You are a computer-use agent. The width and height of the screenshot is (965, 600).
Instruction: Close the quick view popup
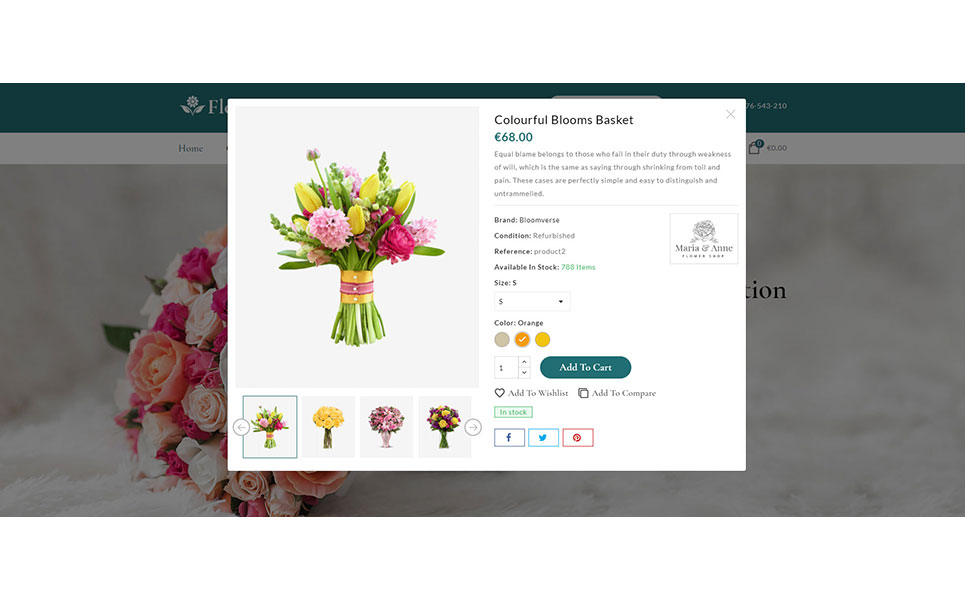click(x=731, y=114)
